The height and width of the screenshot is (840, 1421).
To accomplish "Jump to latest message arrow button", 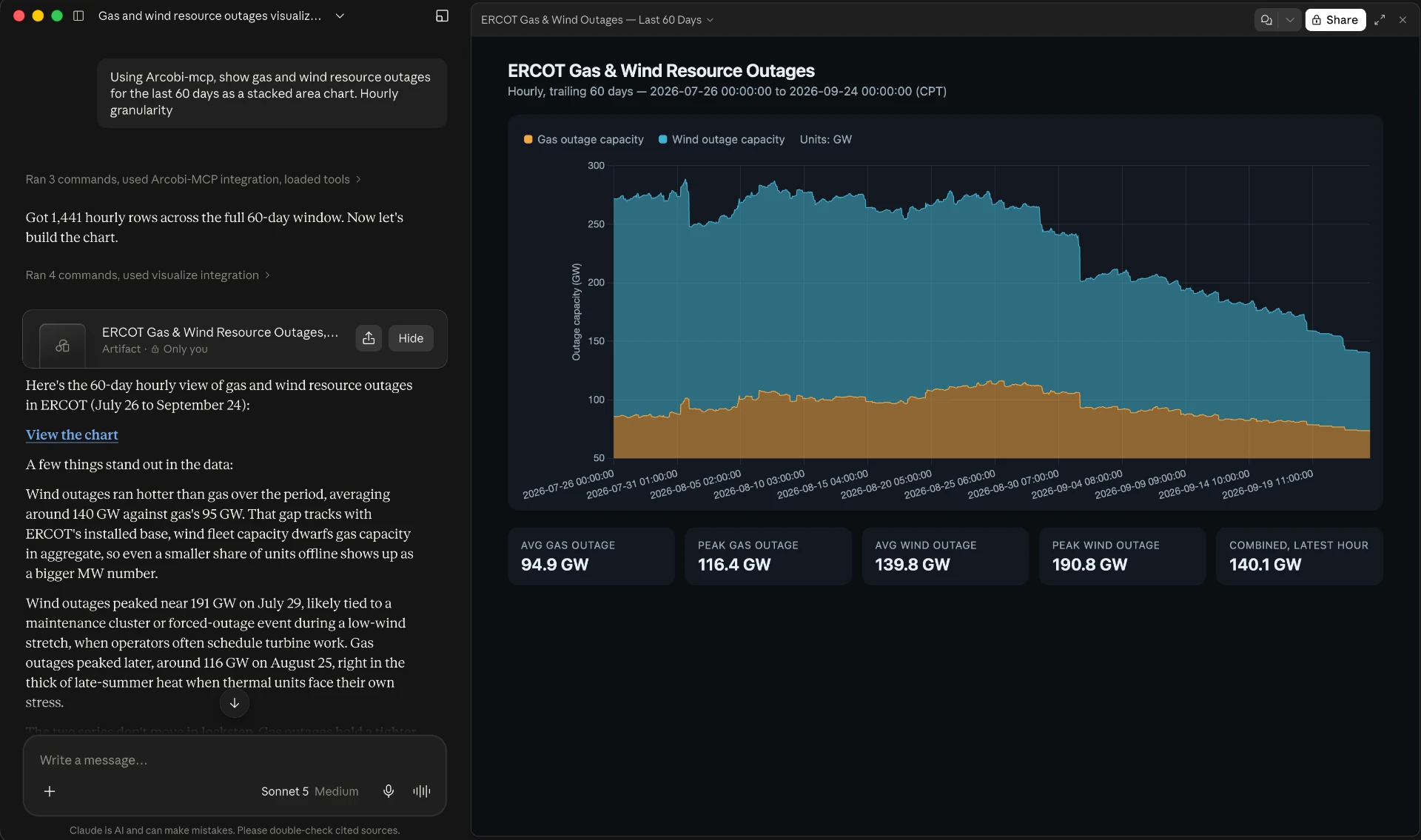I will pos(235,703).
